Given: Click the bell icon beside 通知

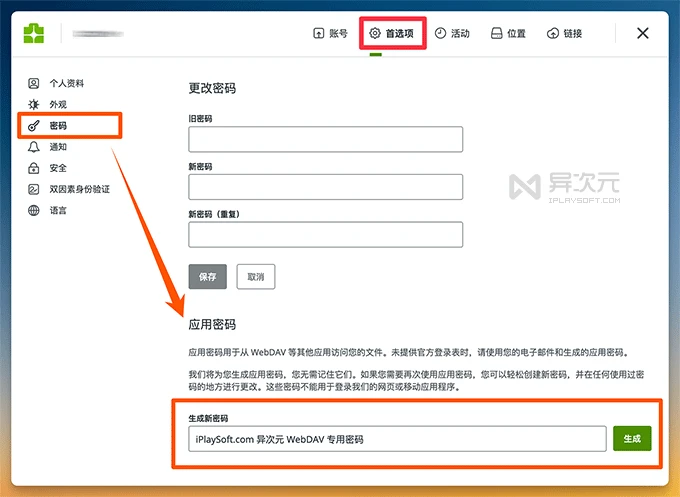Looking at the screenshot, I should coord(33,147).
